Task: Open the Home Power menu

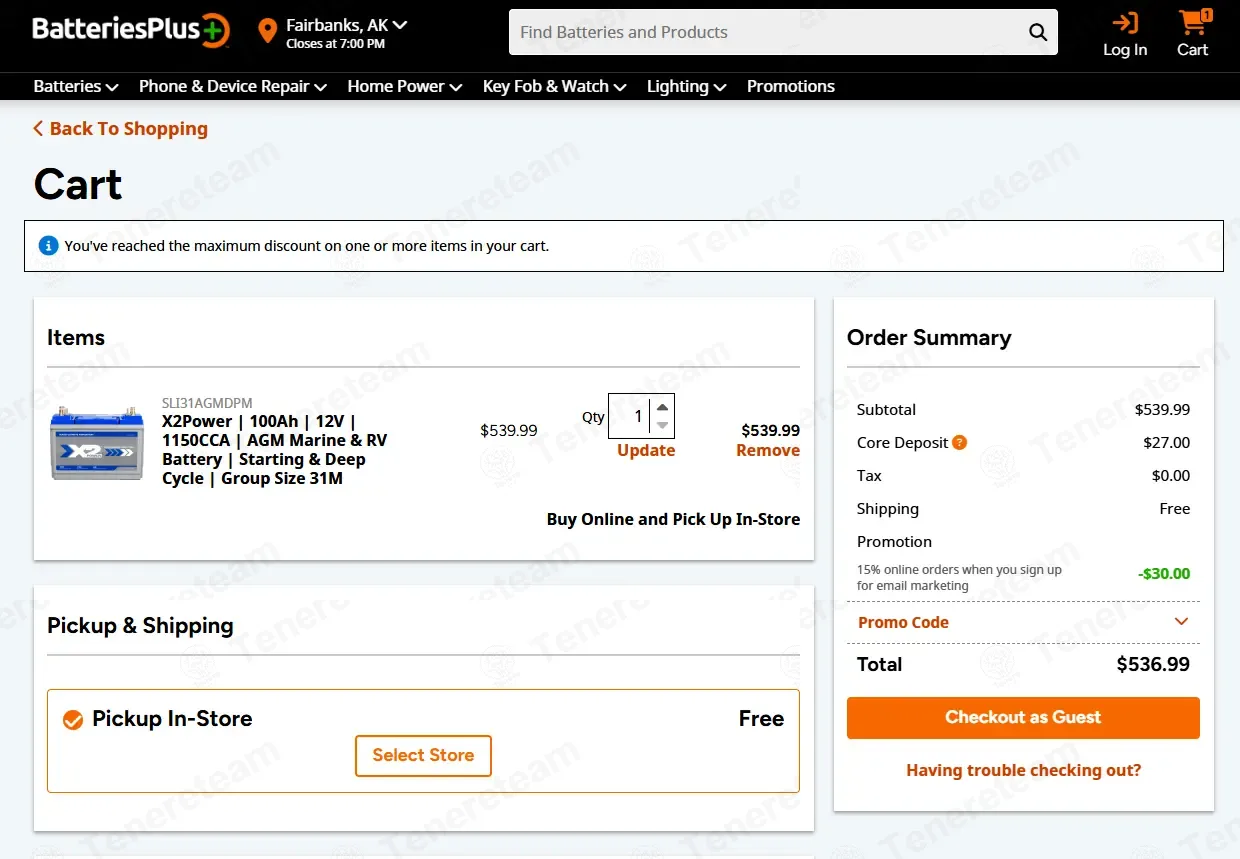Action: pyautogui.click(x=405, y=86)
